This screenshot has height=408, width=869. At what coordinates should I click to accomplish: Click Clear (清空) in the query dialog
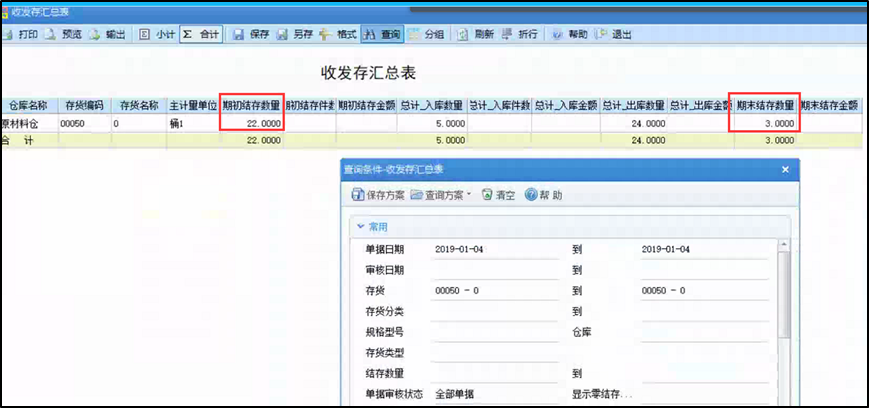tap(498, 195)
